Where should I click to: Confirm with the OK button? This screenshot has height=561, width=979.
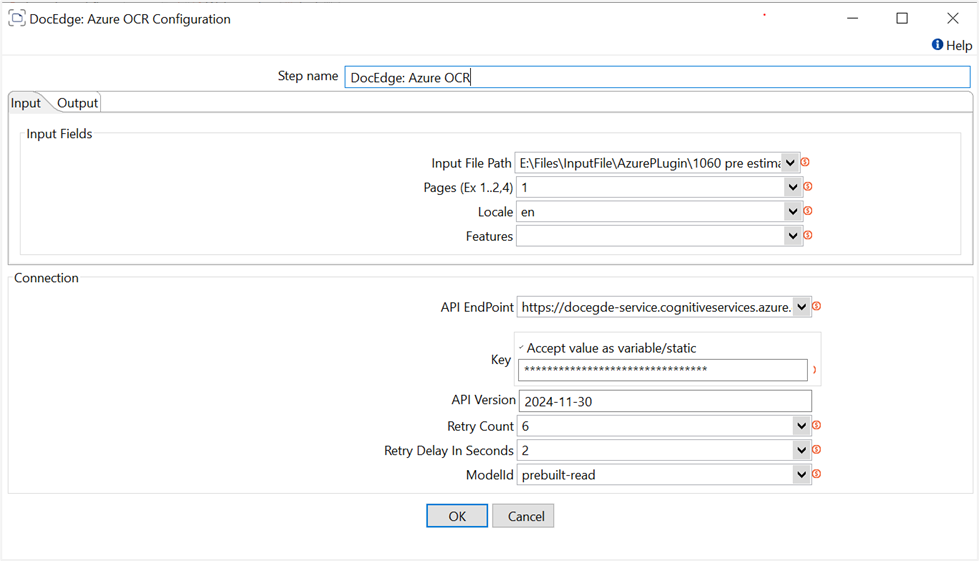click(457, 516)
